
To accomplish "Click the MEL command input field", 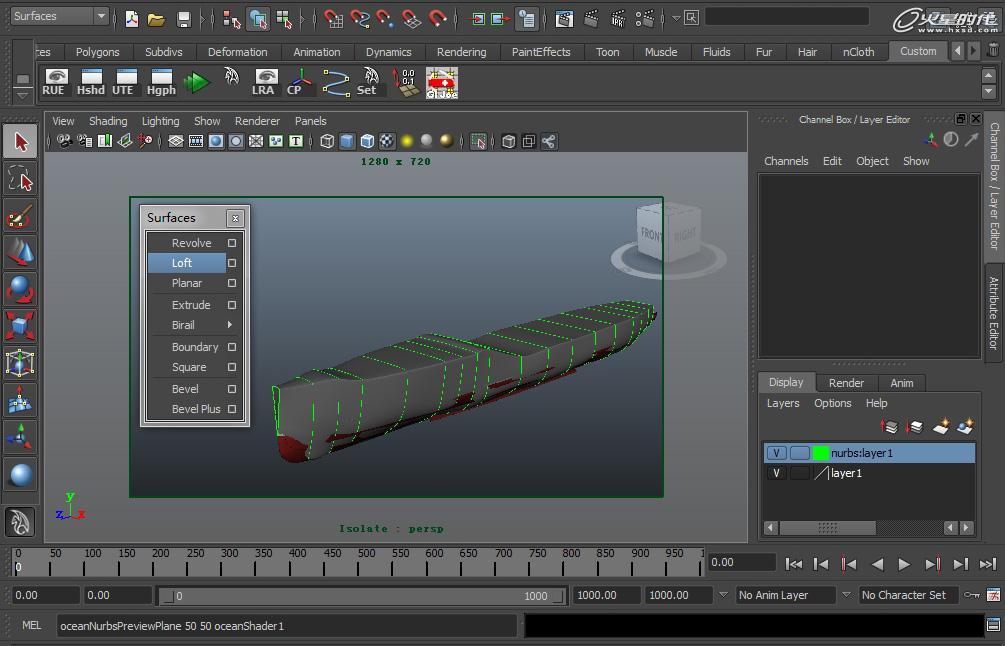I will pos(286,626).
